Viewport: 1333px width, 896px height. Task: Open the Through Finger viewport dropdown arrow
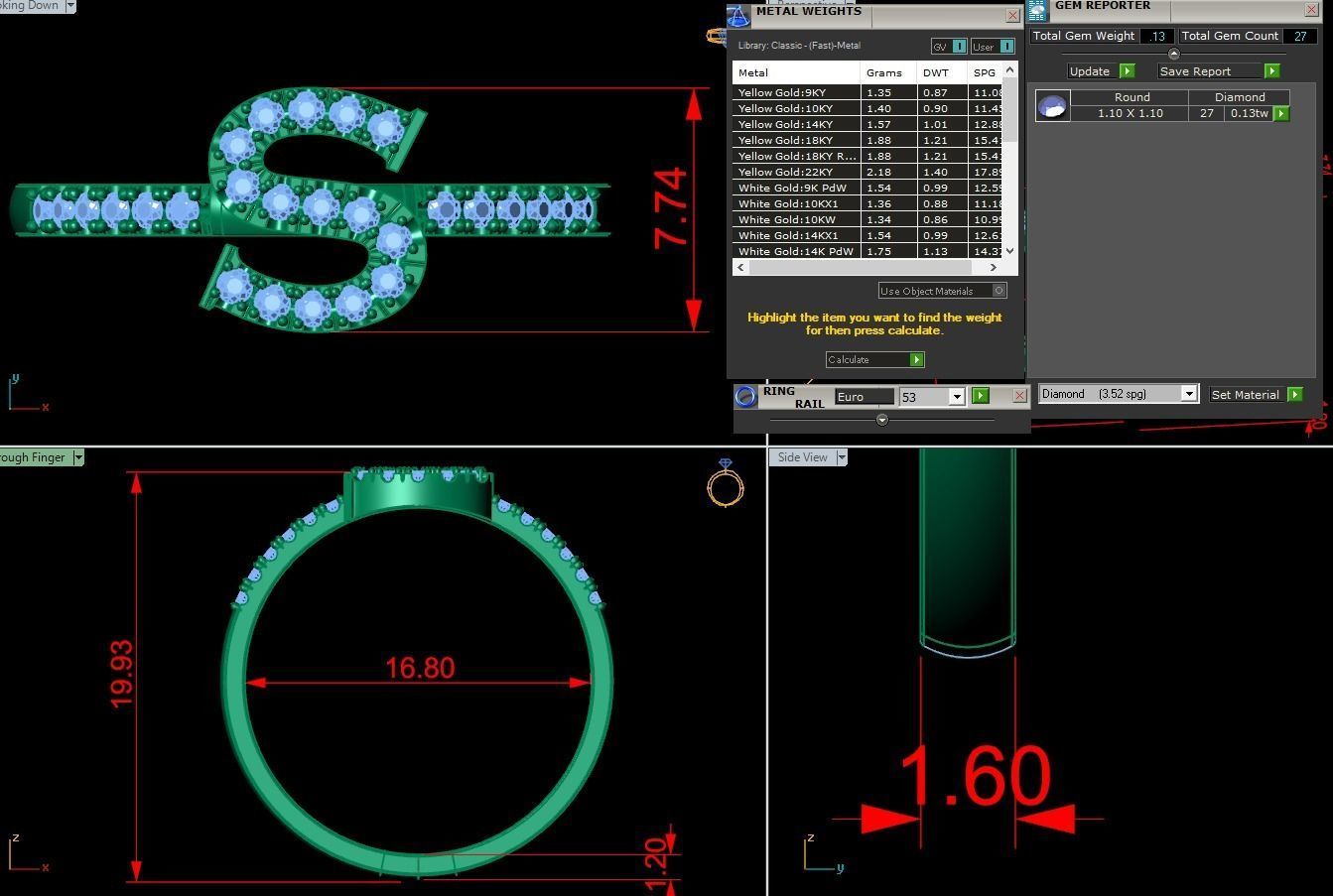[77, 456]
